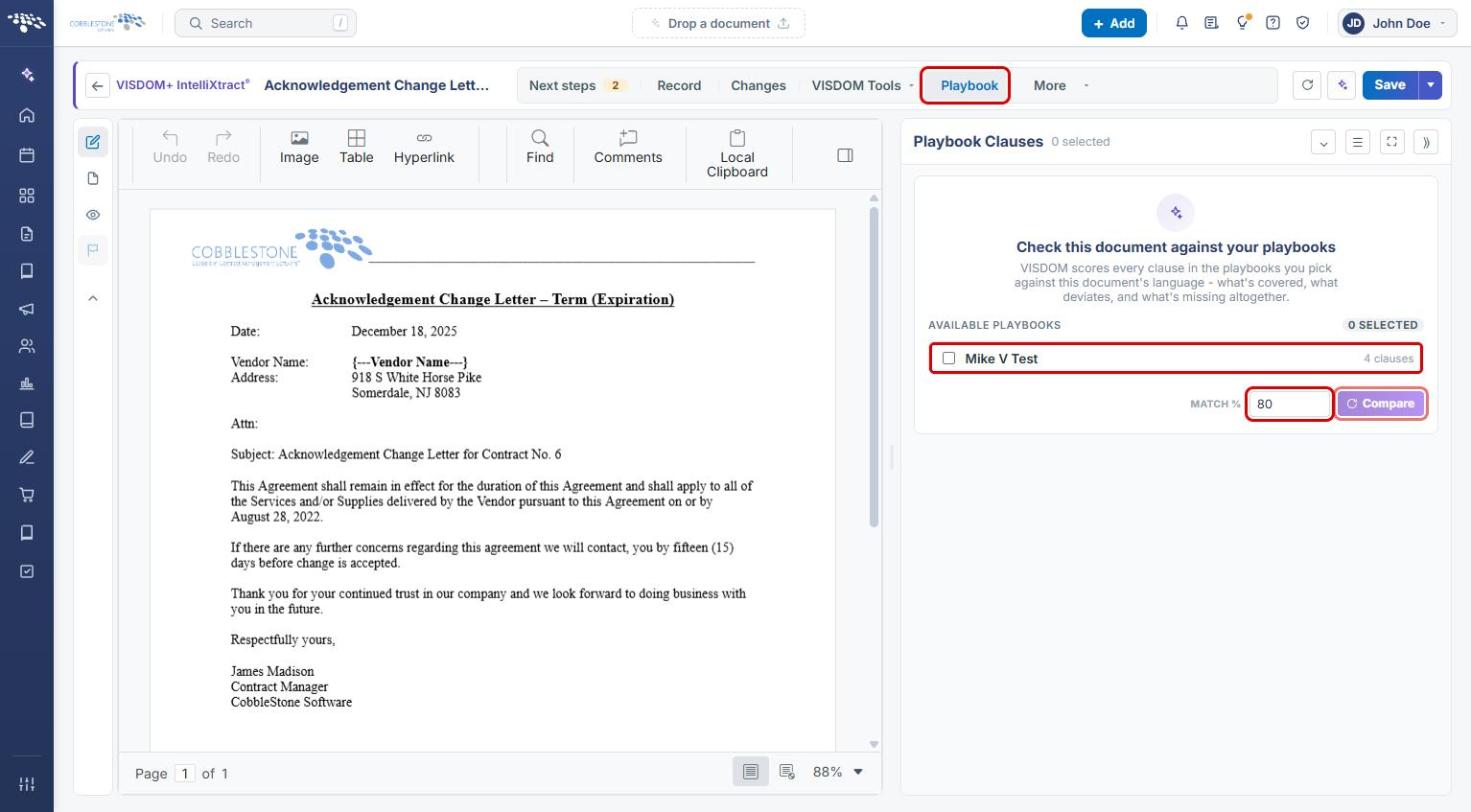Collapse the left tool strip with up chevron

tap(93, 298)
